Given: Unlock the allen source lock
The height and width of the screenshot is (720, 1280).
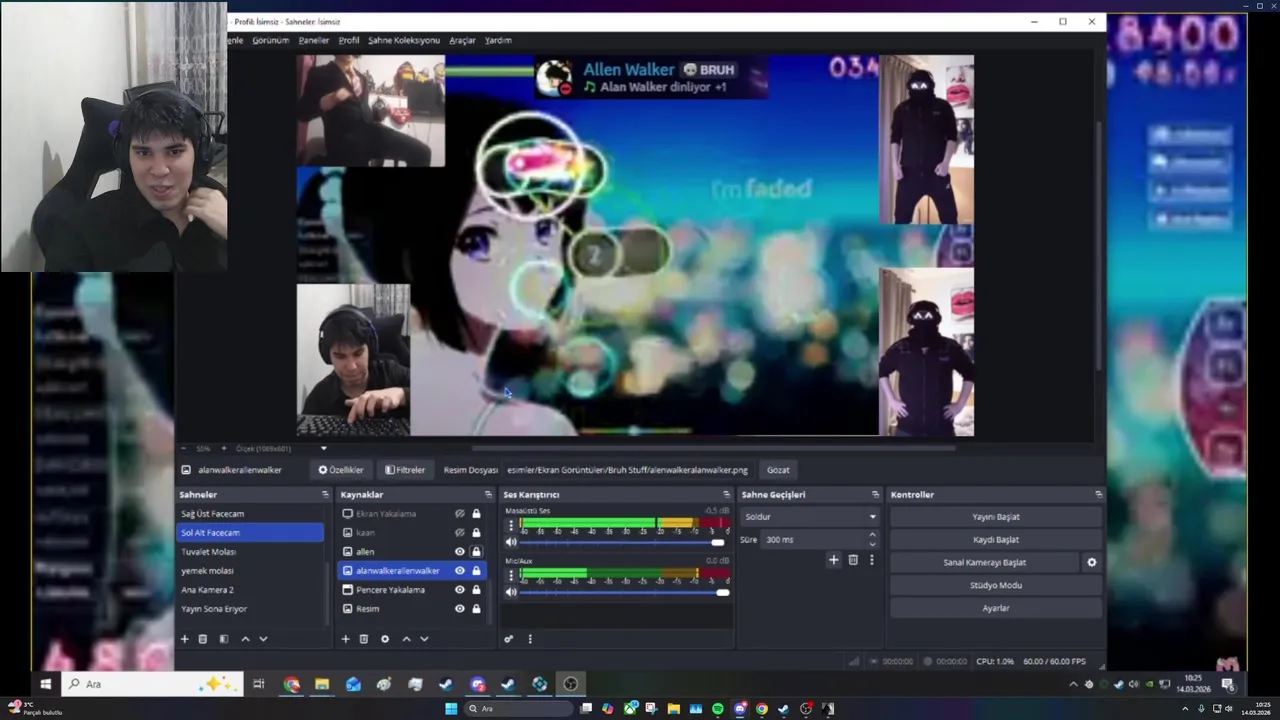Looking at the screenshot, I should click(x=476, y=552).
